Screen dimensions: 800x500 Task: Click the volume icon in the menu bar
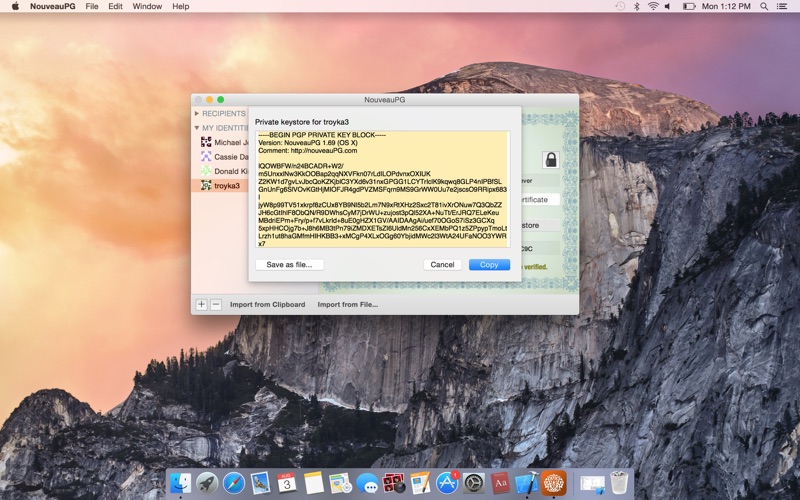668,6
